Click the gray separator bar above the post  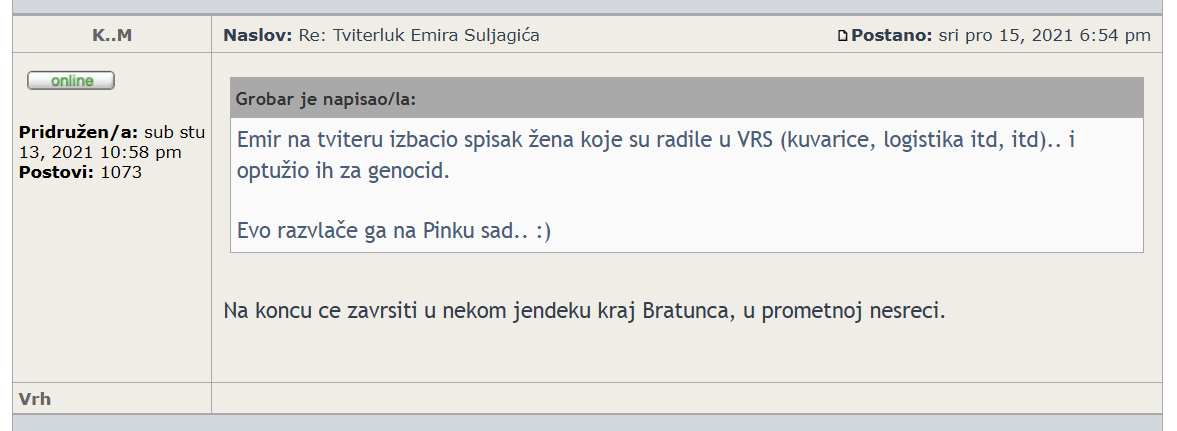click(588, 7)
